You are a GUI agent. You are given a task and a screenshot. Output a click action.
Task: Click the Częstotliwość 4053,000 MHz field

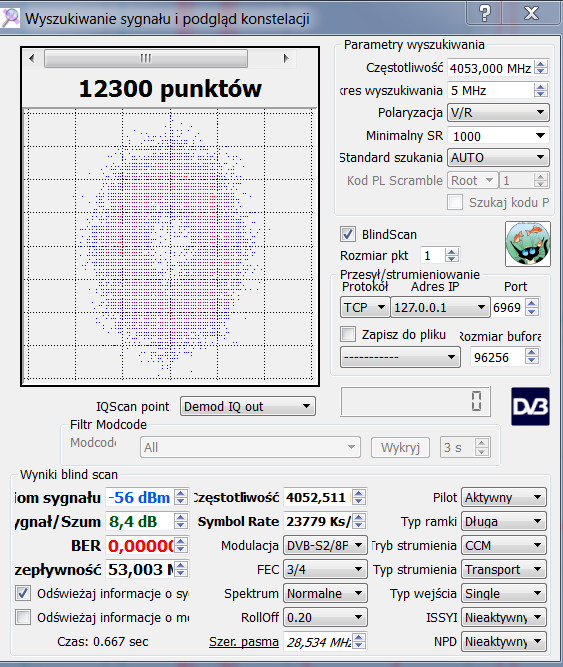491,68
